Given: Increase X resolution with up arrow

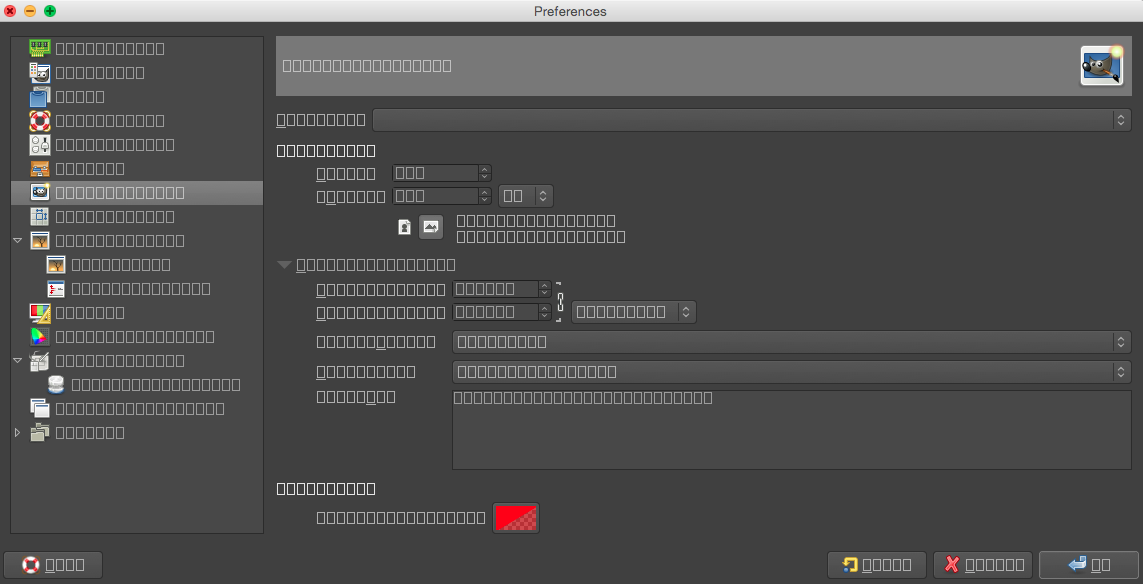Looking at the screenshot, I should coord(545,284).
